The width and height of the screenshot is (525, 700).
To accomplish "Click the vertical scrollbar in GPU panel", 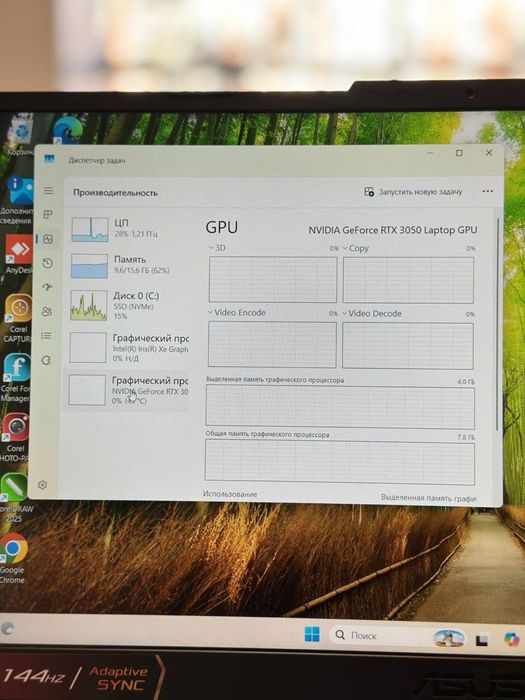I will pos(498,324).
